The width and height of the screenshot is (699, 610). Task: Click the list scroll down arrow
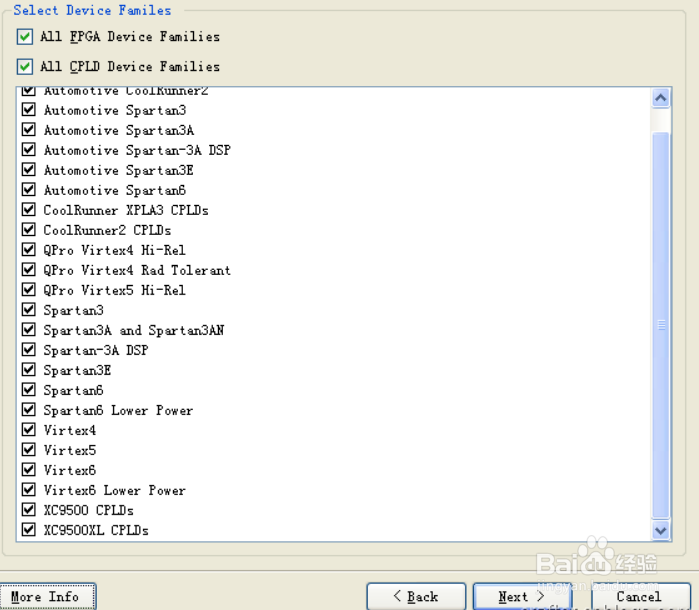661,531
